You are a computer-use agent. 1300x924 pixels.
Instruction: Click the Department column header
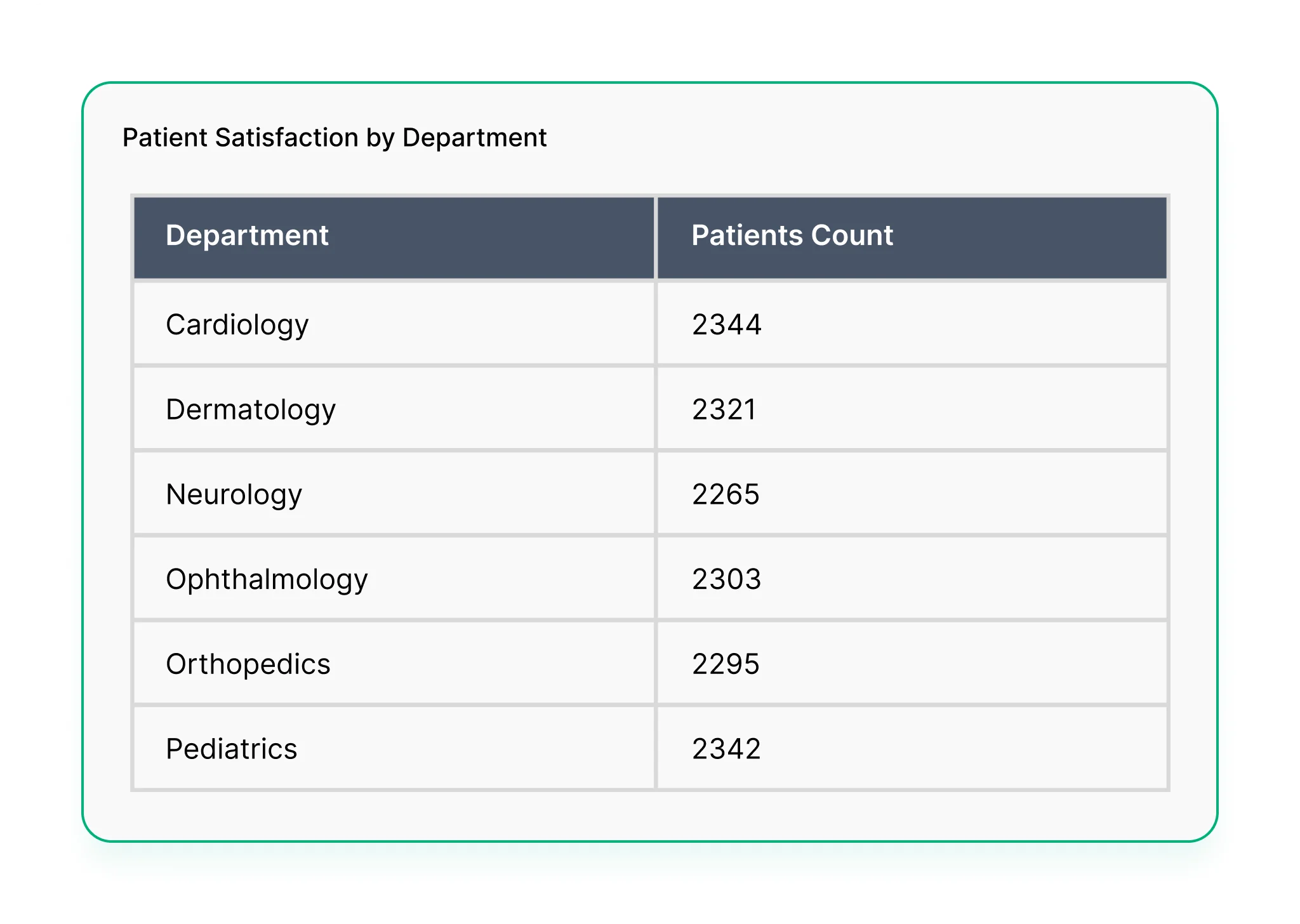[247, 235]
